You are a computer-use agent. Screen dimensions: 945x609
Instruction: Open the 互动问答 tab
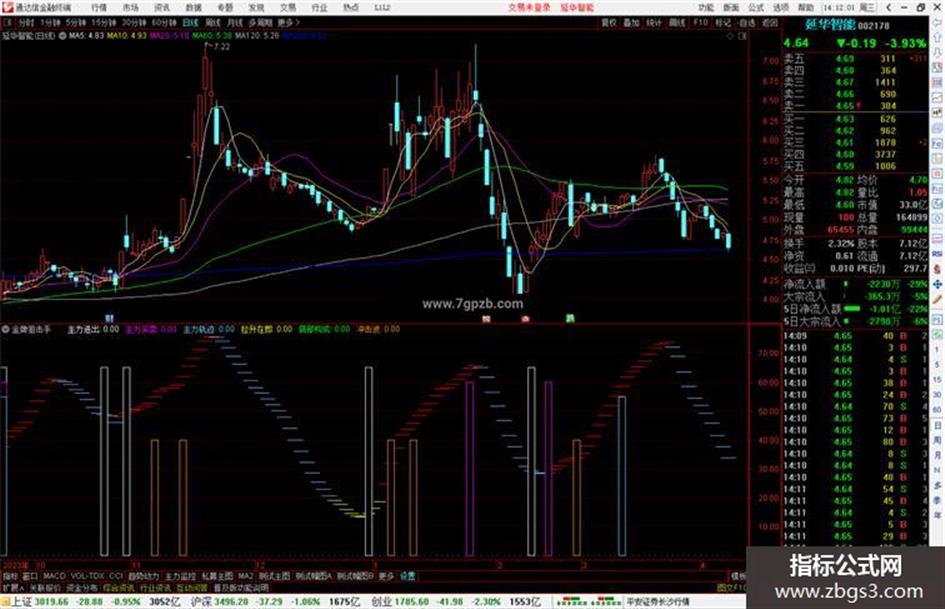[x=192, y=588]
